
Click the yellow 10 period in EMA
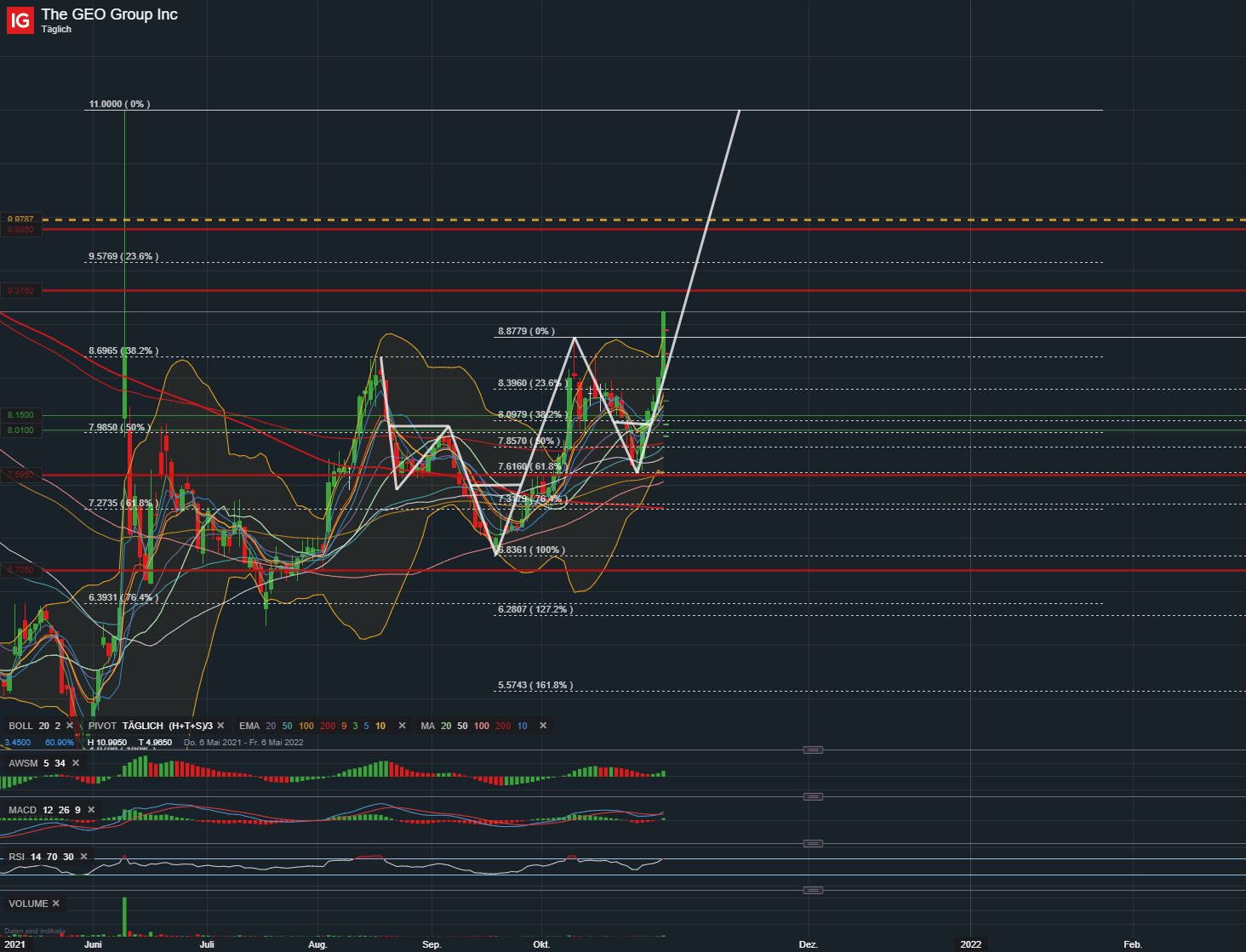coord(380,726)
